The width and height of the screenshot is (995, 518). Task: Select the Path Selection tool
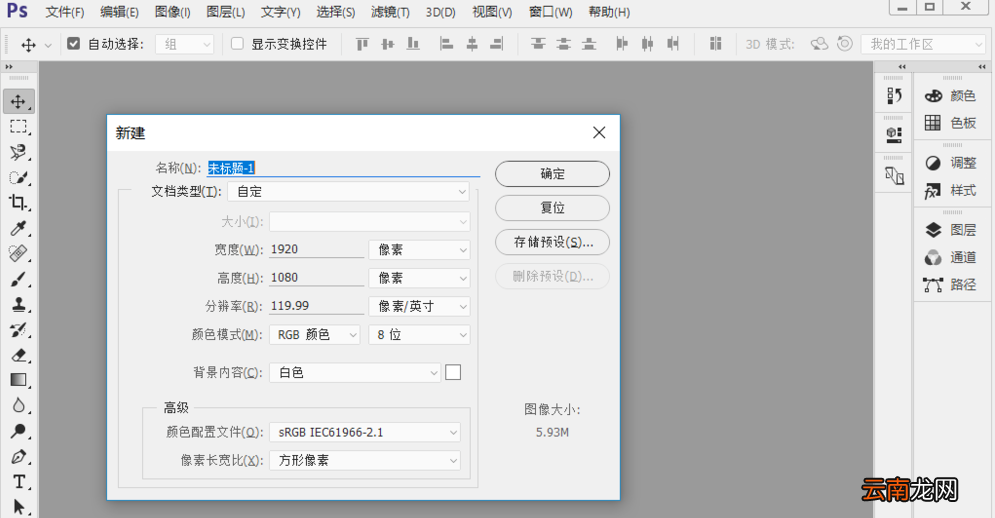[x=18, y=507]
